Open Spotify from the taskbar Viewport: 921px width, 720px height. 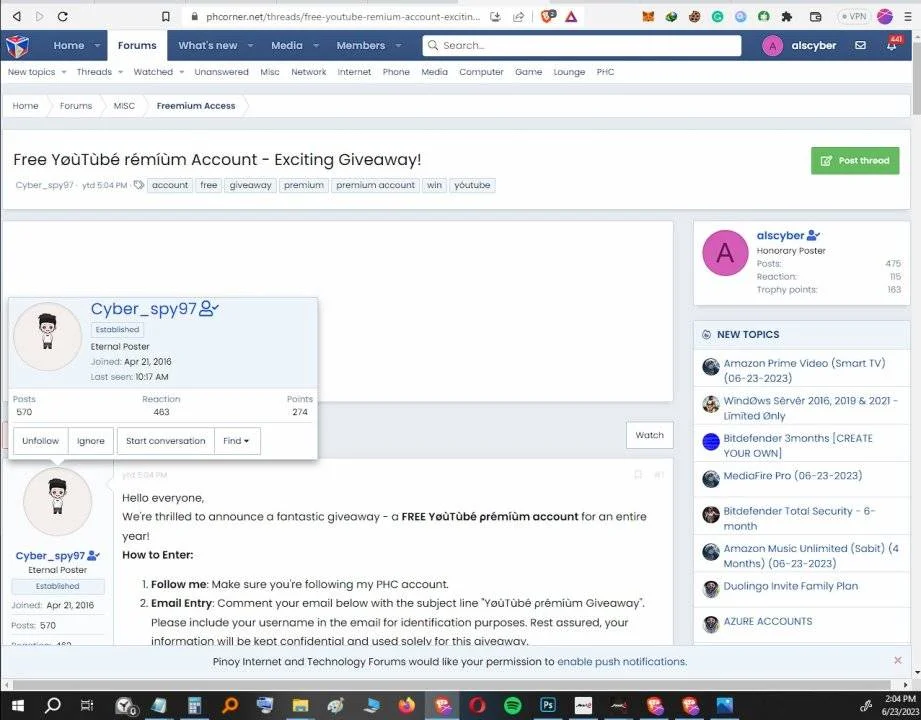[x=512, y=705]
